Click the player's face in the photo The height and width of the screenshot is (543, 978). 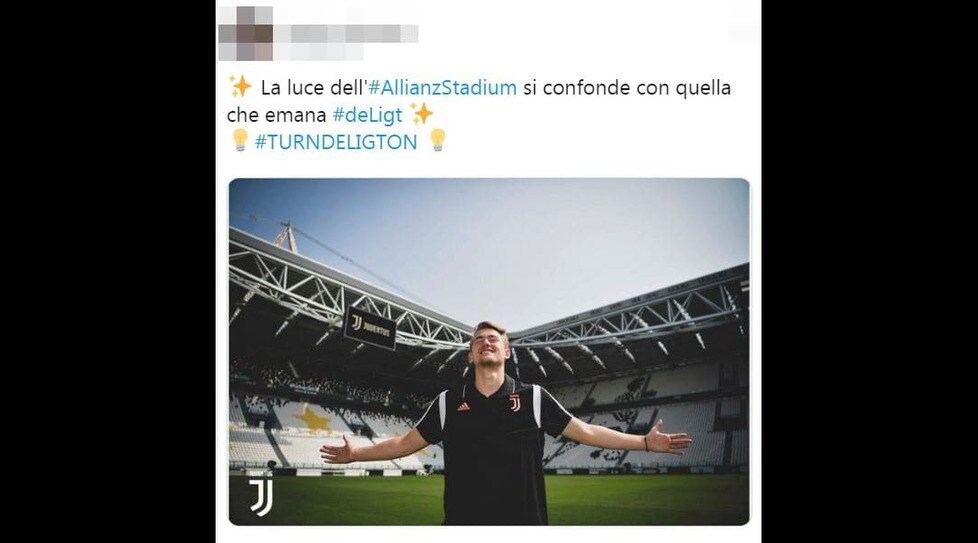click(x=490, y=347)
